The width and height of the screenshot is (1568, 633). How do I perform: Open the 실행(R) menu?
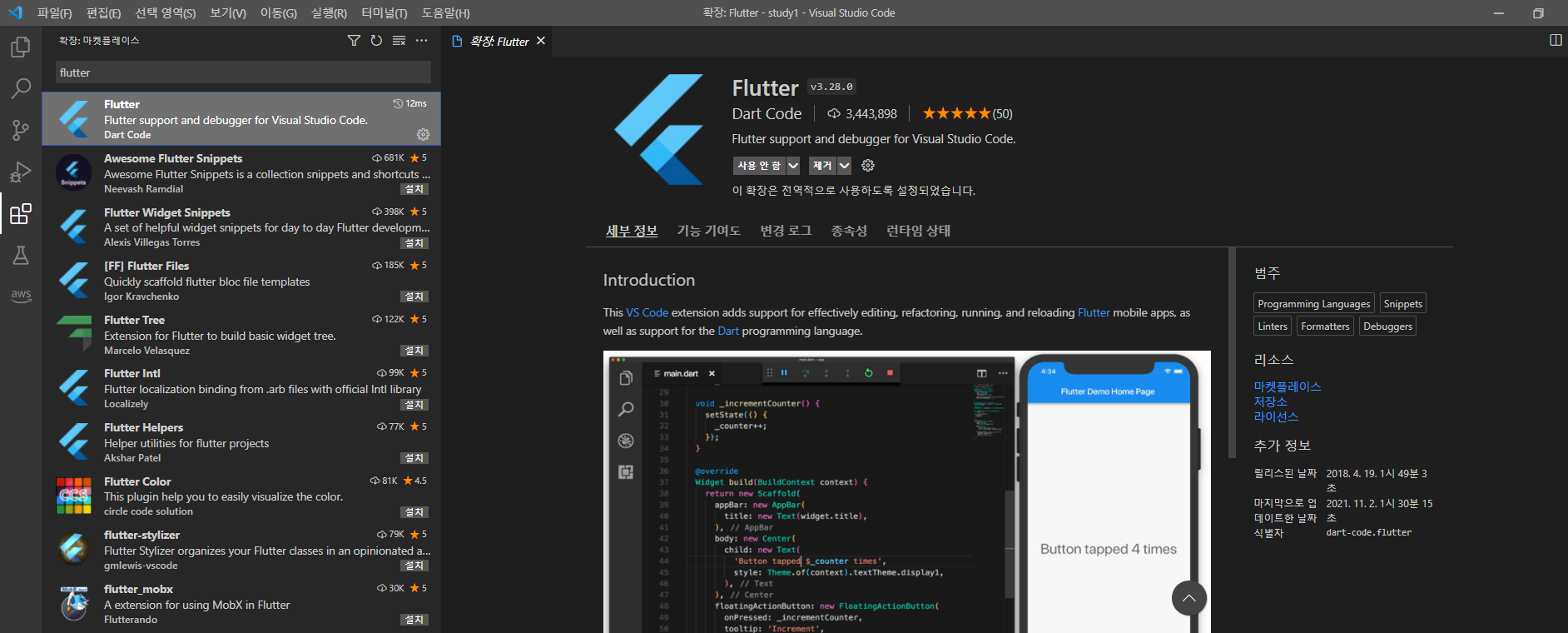[x=329, y=13]
